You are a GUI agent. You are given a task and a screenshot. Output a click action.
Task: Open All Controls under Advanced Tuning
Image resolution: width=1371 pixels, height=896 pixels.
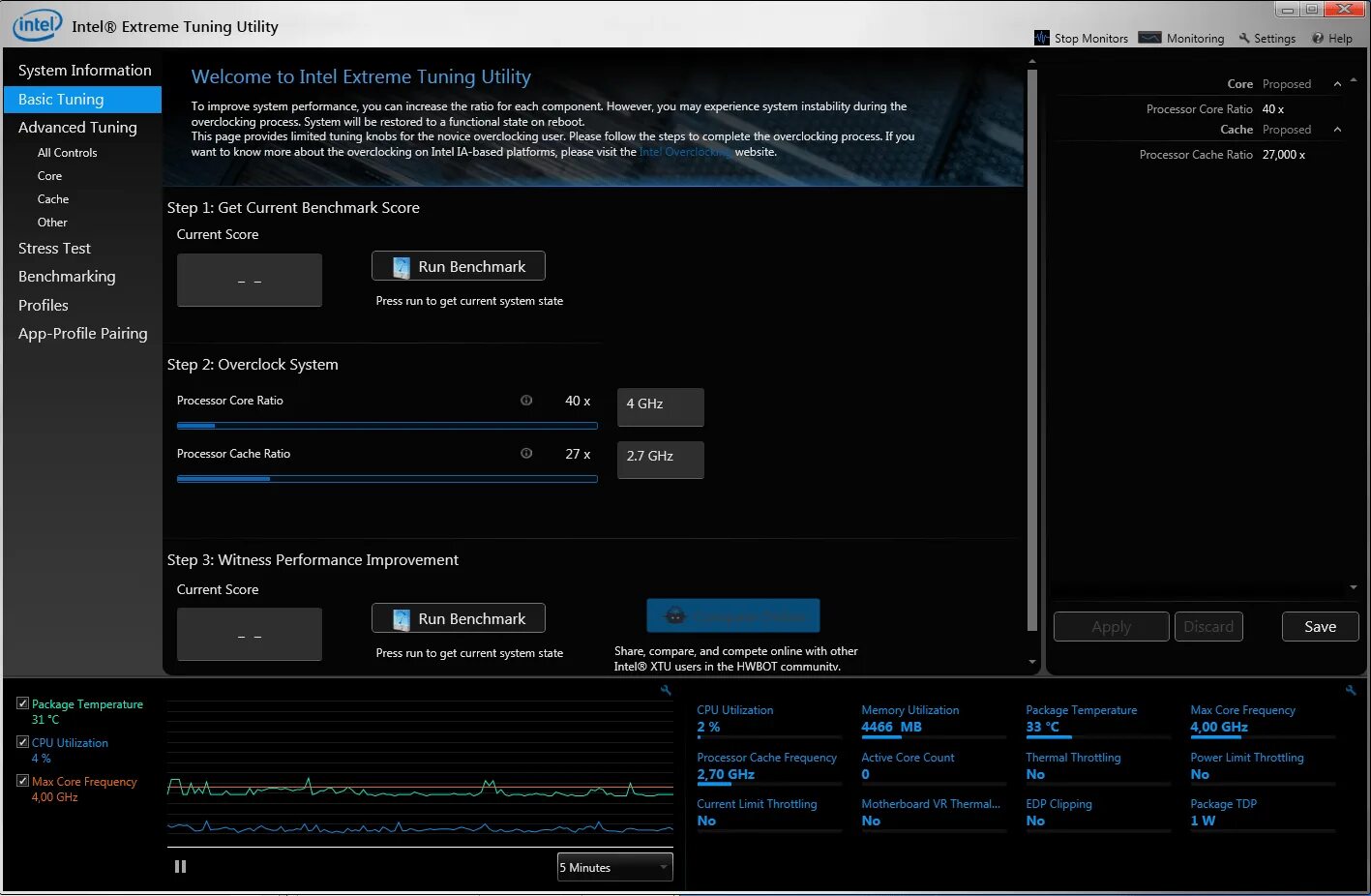(67, 153)
